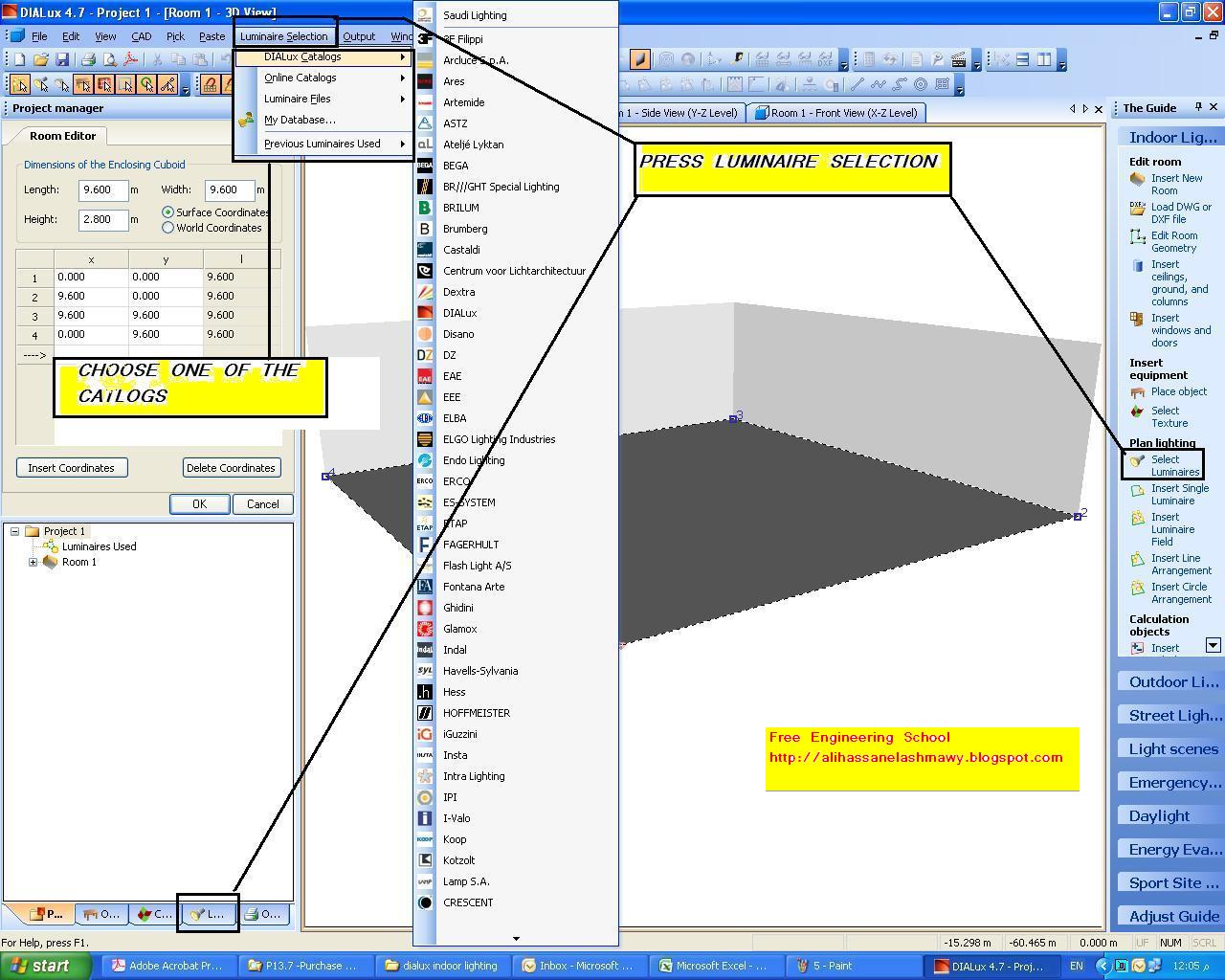Click the Load DWG or DXF file option
This screenshot has height=980, width=1225.
(x=1181, y=212)
